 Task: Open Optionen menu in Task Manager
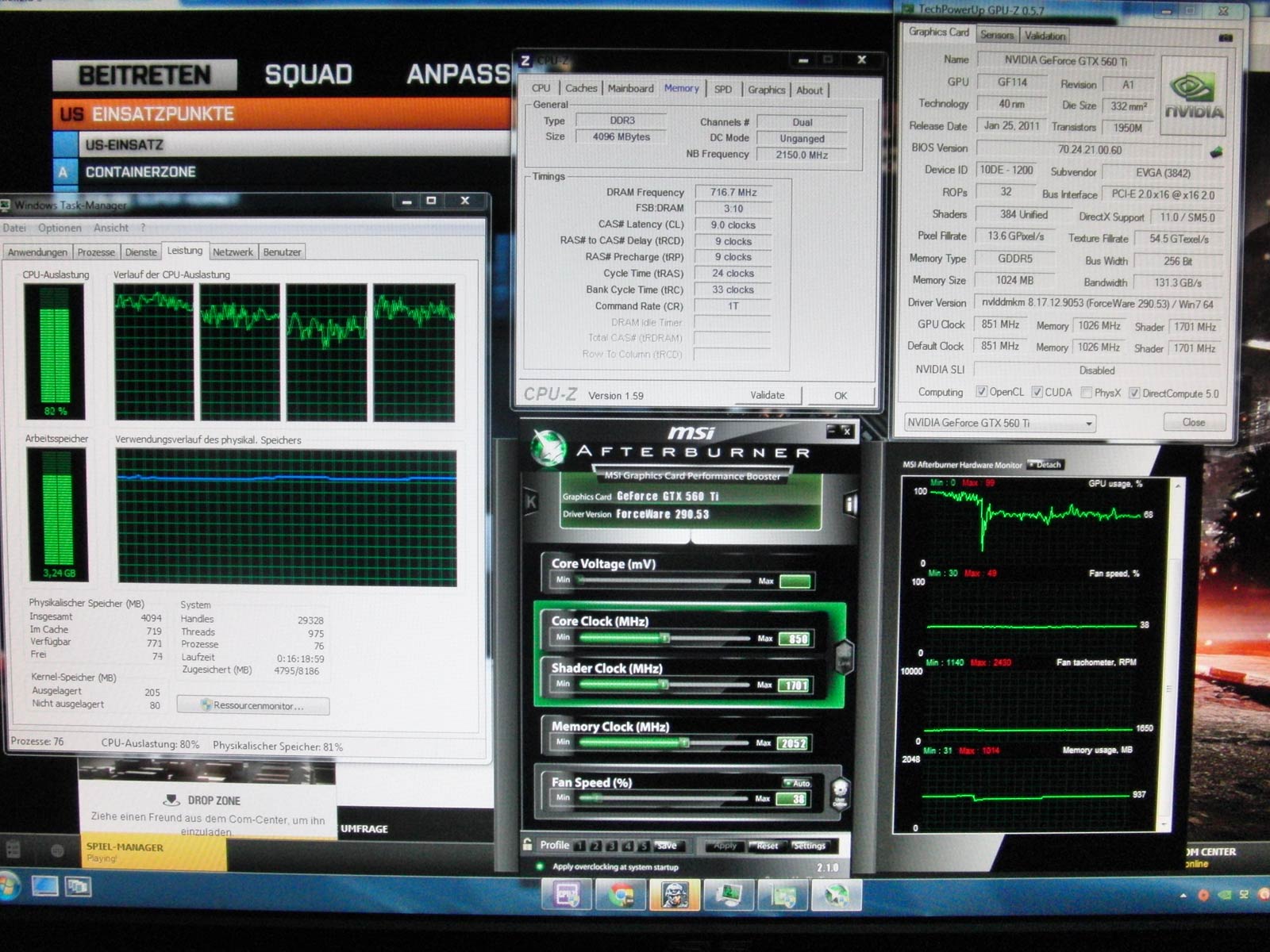pos(60,228)
